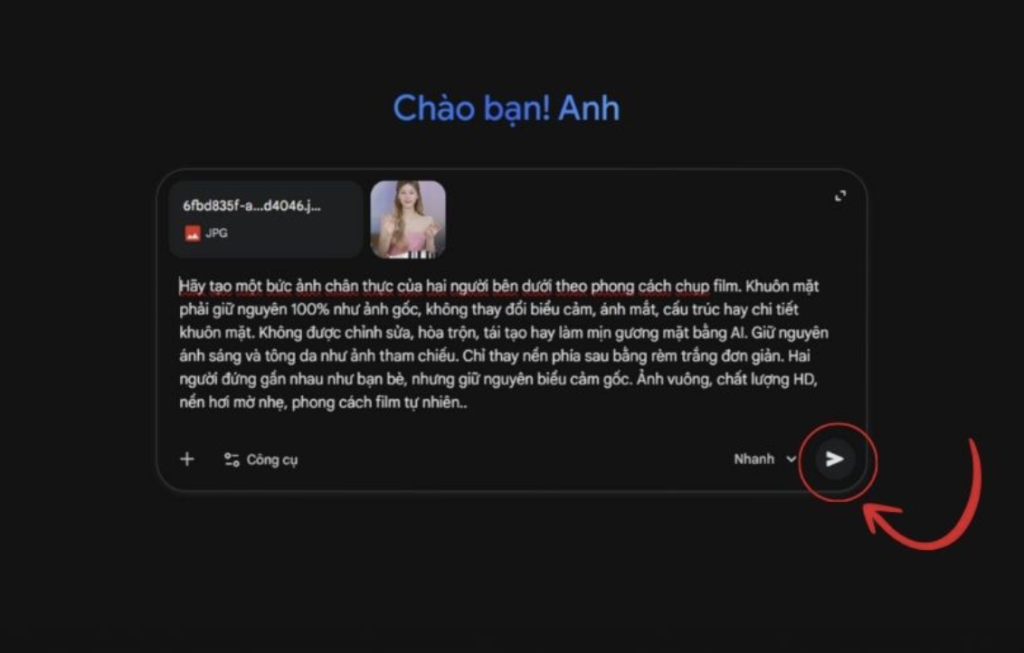
Task: Open the Nhanh model dropdown
Action: [x=765, y=459]
